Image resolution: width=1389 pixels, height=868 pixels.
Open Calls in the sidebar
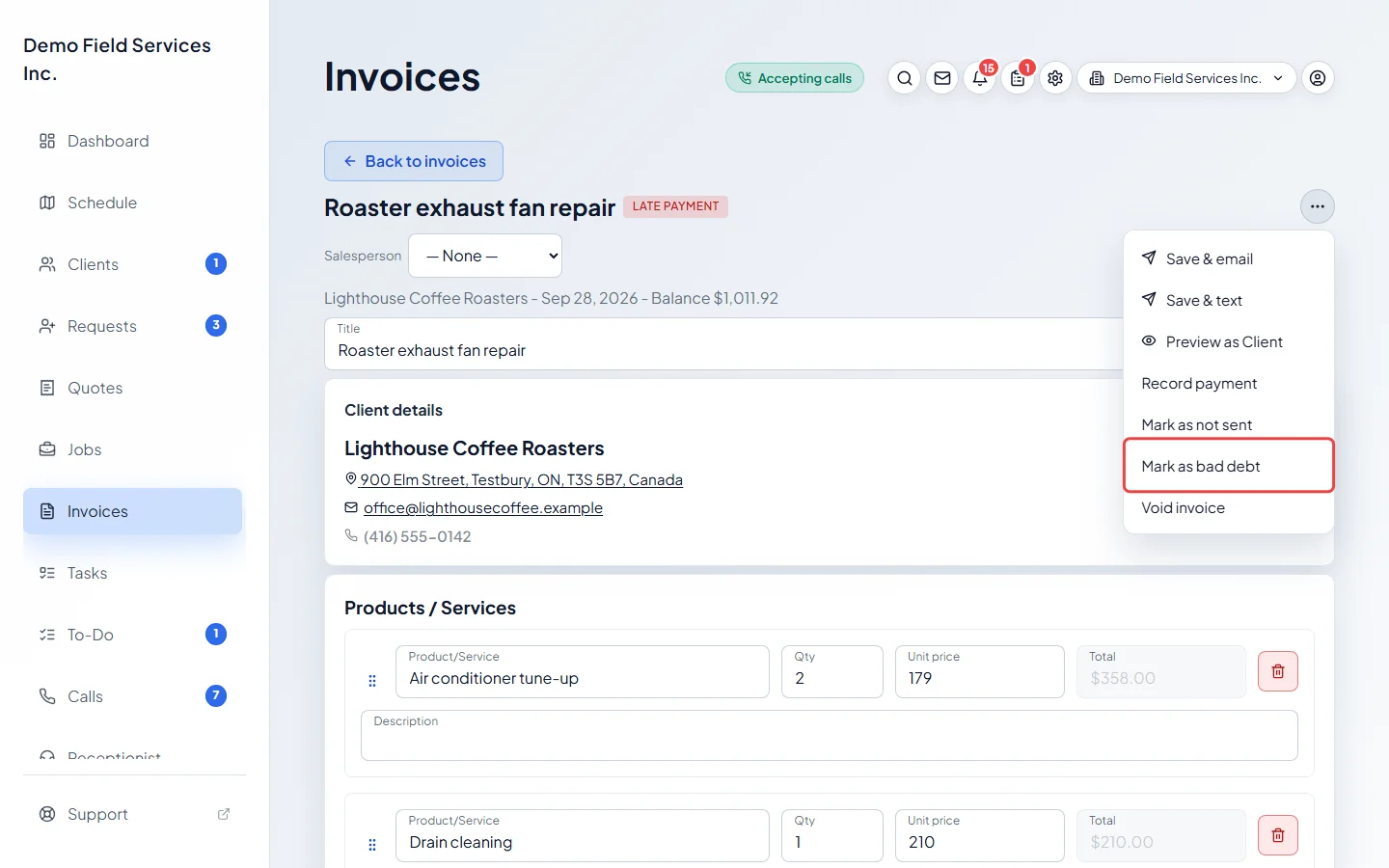pyautogui.click(x=133, y=696)
